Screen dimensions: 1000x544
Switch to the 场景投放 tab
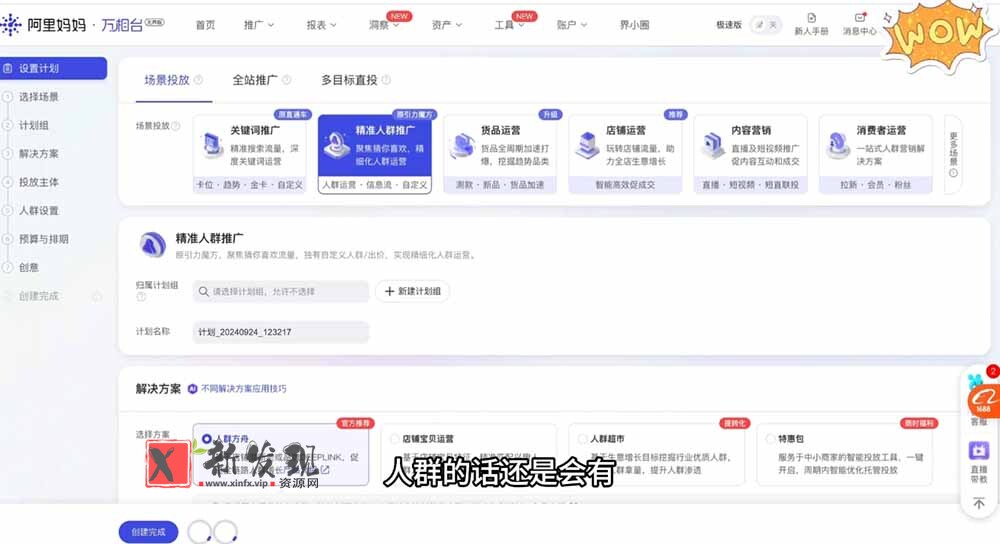166,80
